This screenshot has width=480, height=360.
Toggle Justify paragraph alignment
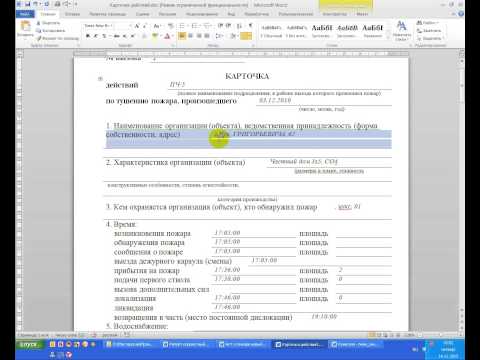click(x=207, y=36)
